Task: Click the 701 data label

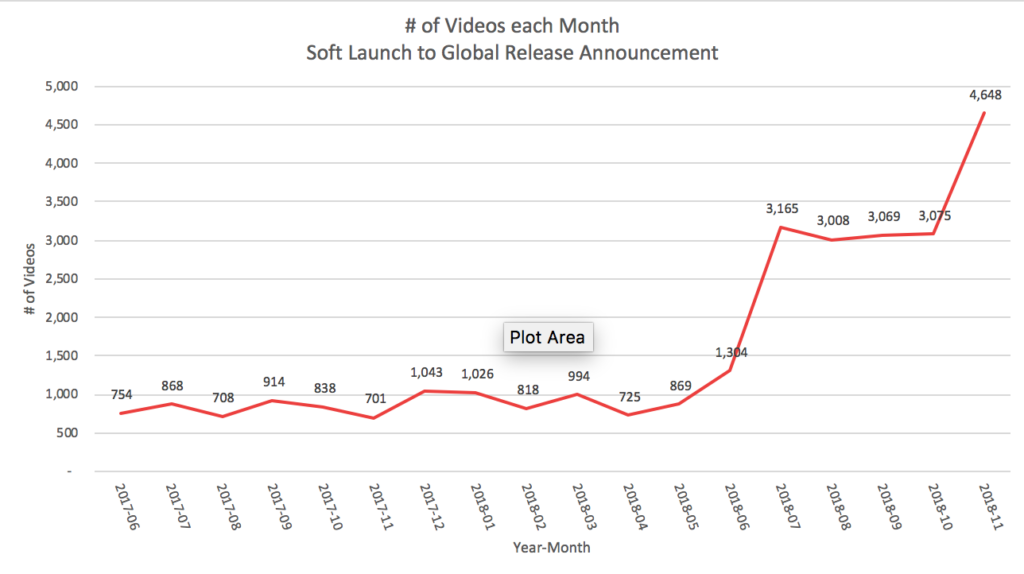Action: pos(379,398)
